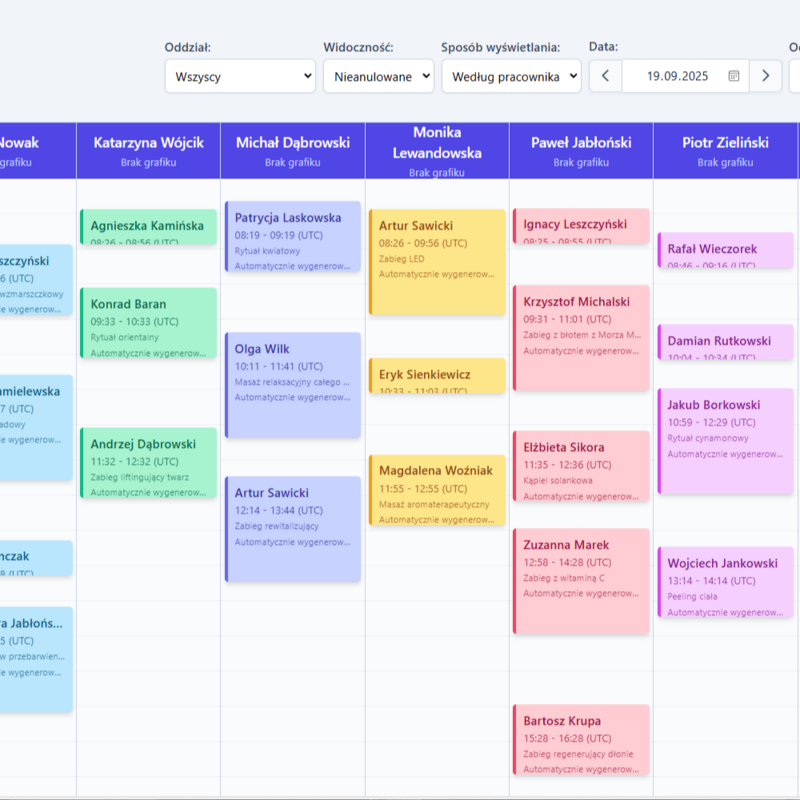Image resolution: width=800 pixels, height=800 pixels.
Task: Click Wojciech Jankowski's Peeling ciała appointment
Action: tap(725, 587)
